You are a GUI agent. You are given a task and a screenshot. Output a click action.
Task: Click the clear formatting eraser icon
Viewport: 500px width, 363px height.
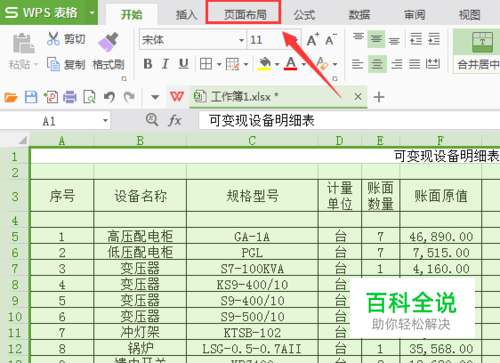[x=322, y=64]
